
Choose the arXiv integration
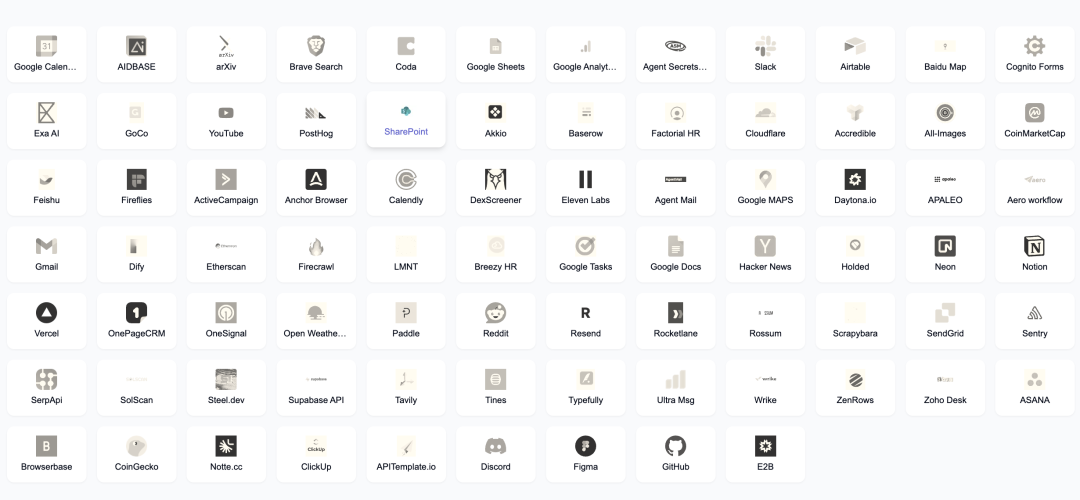226,54
